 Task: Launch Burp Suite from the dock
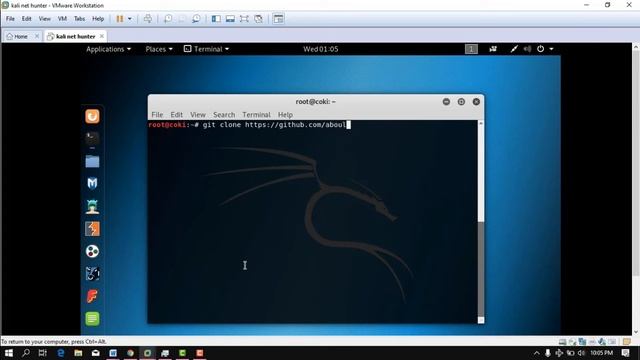click(x=92, y=229)
